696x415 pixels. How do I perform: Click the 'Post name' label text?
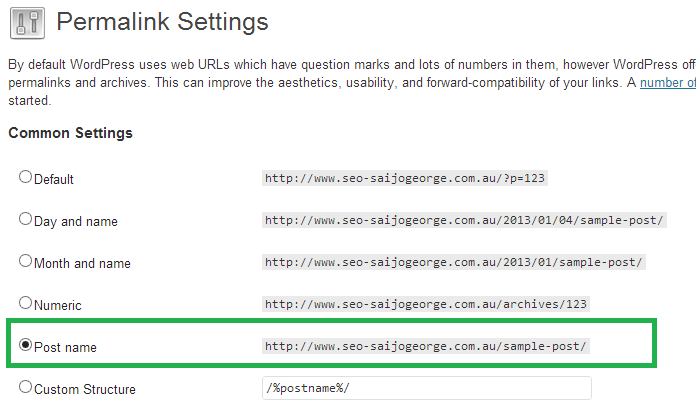click(x=65, y=347)
